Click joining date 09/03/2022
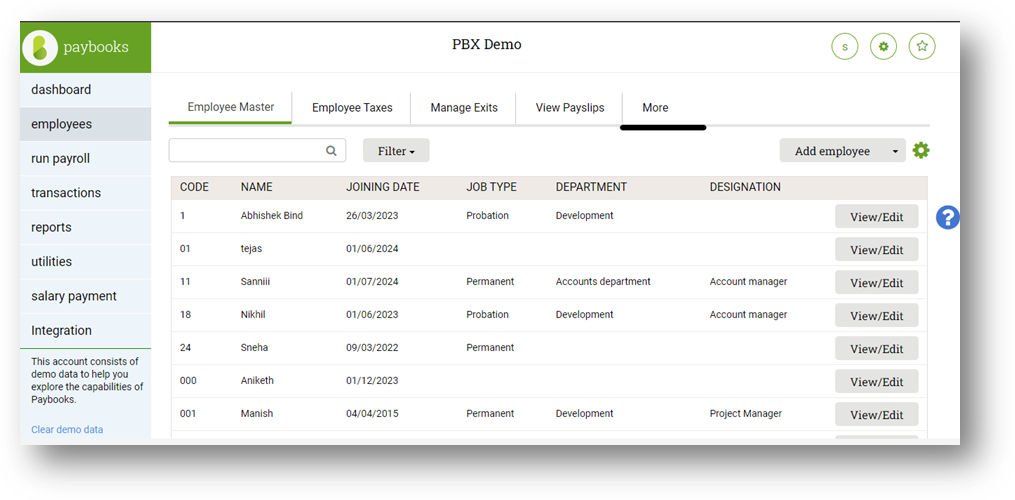The height and width of the screenshot is (500, 1015). coord(372,348)
